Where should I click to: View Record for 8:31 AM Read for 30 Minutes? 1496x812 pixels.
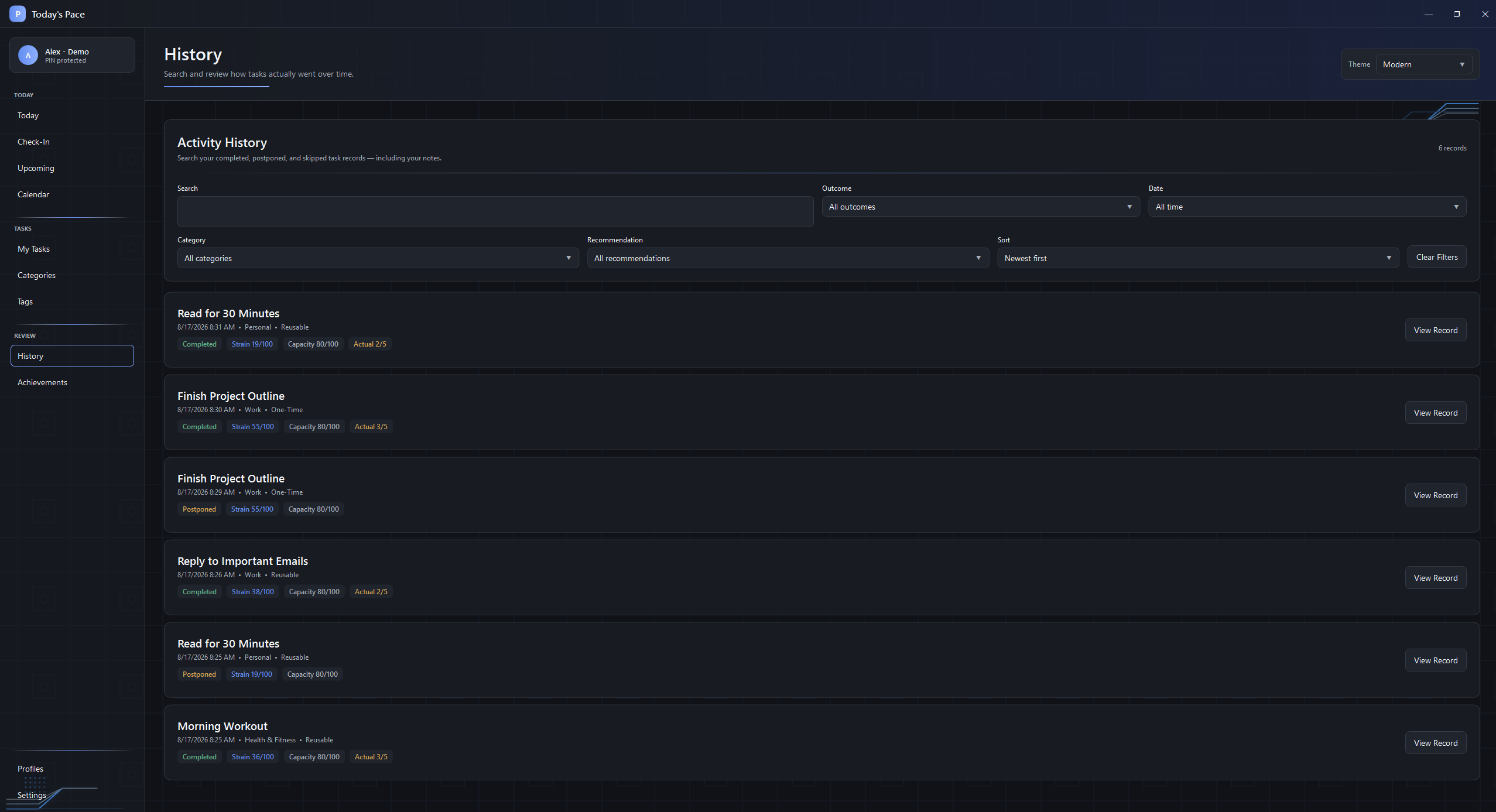click(1436, 330)
